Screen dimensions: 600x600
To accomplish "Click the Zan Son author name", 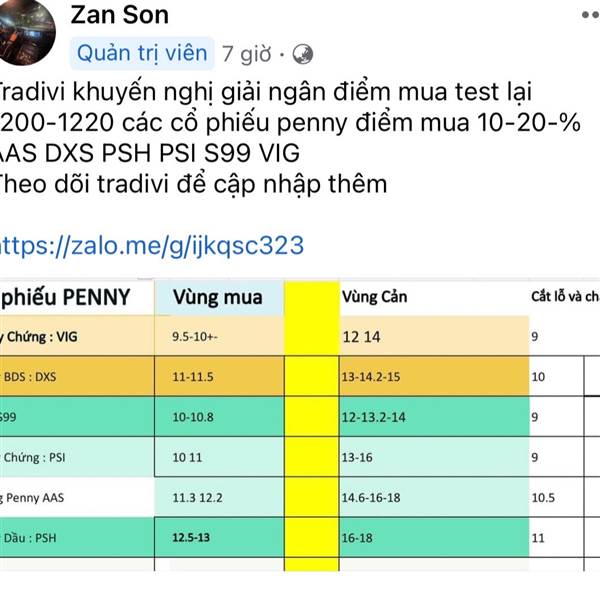I will [119, 15].
